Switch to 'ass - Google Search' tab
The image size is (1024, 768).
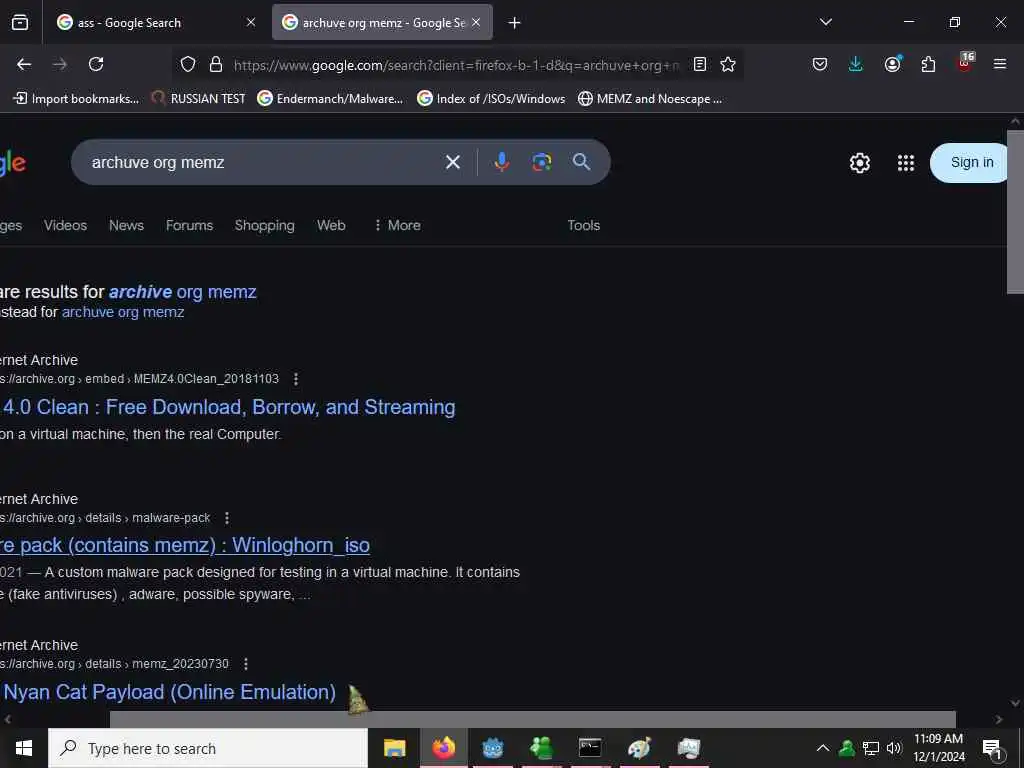click(x=156, y=23)
